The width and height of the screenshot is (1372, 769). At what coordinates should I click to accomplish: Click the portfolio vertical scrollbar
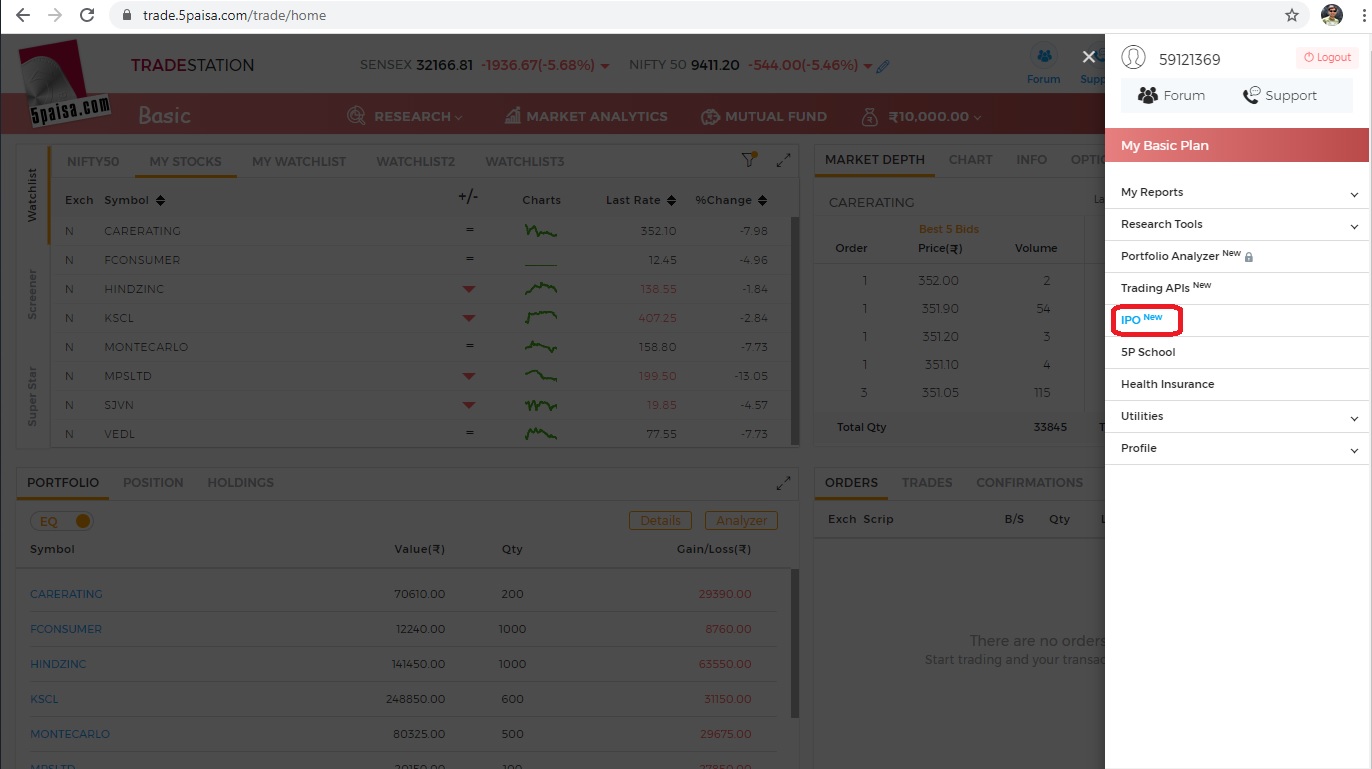795,644
